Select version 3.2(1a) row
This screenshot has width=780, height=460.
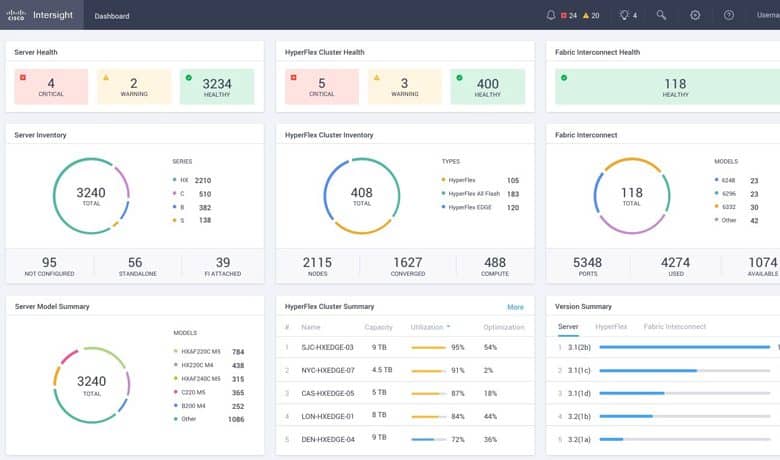click(x=665, y=440)
